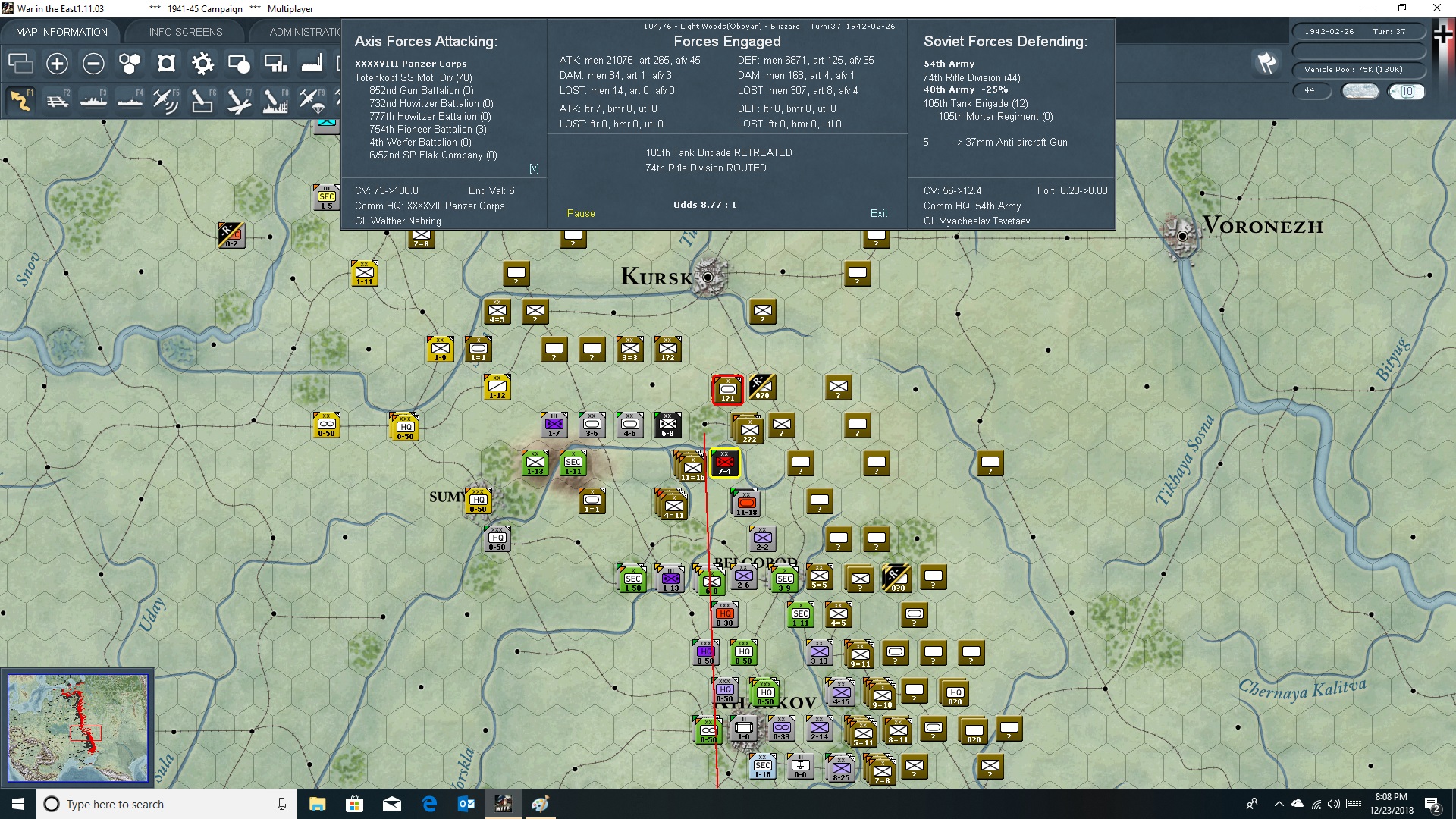Click the rectangle-and-circle icon in toolbar
Image resolution: width=1456 pixels, height=819 pixels.
pos(239,64)
